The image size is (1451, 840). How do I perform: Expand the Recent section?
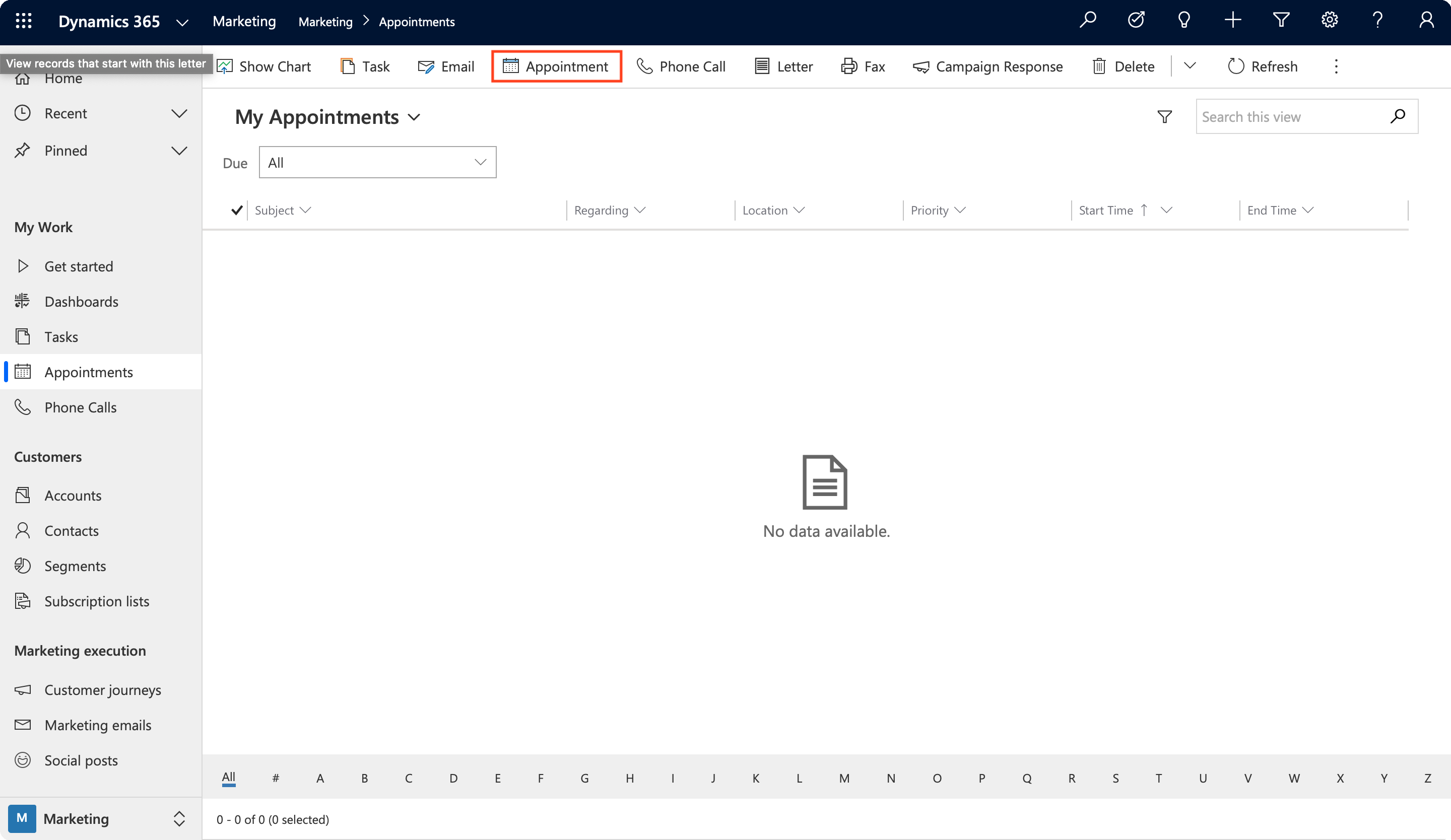[179, 113]
